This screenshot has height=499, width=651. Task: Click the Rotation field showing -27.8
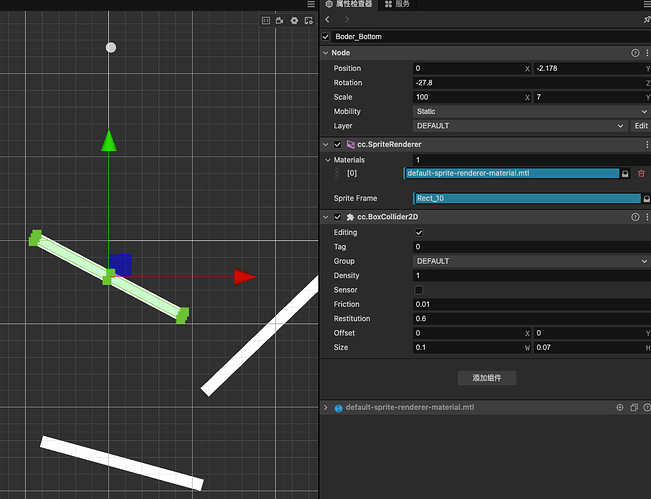click(532, 83)
